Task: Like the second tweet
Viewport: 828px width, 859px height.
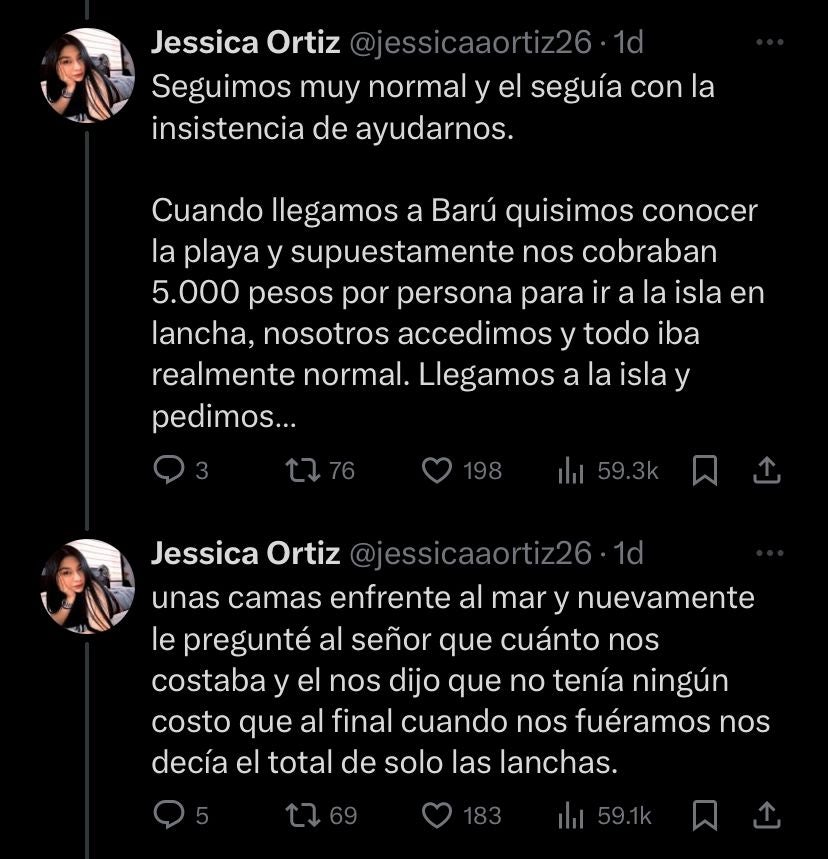Action: [436, 815]
